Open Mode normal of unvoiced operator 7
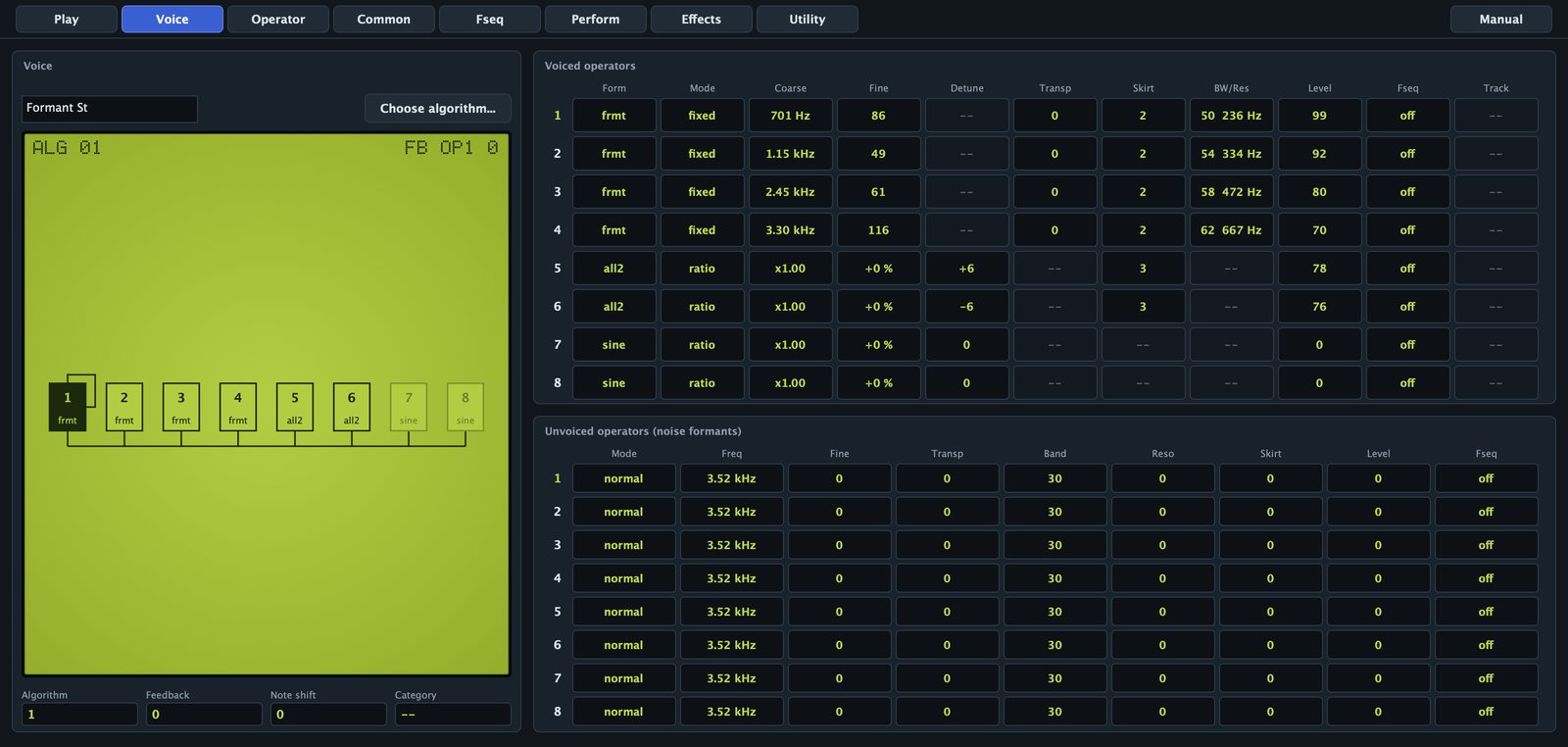 [x=624, y=678]
